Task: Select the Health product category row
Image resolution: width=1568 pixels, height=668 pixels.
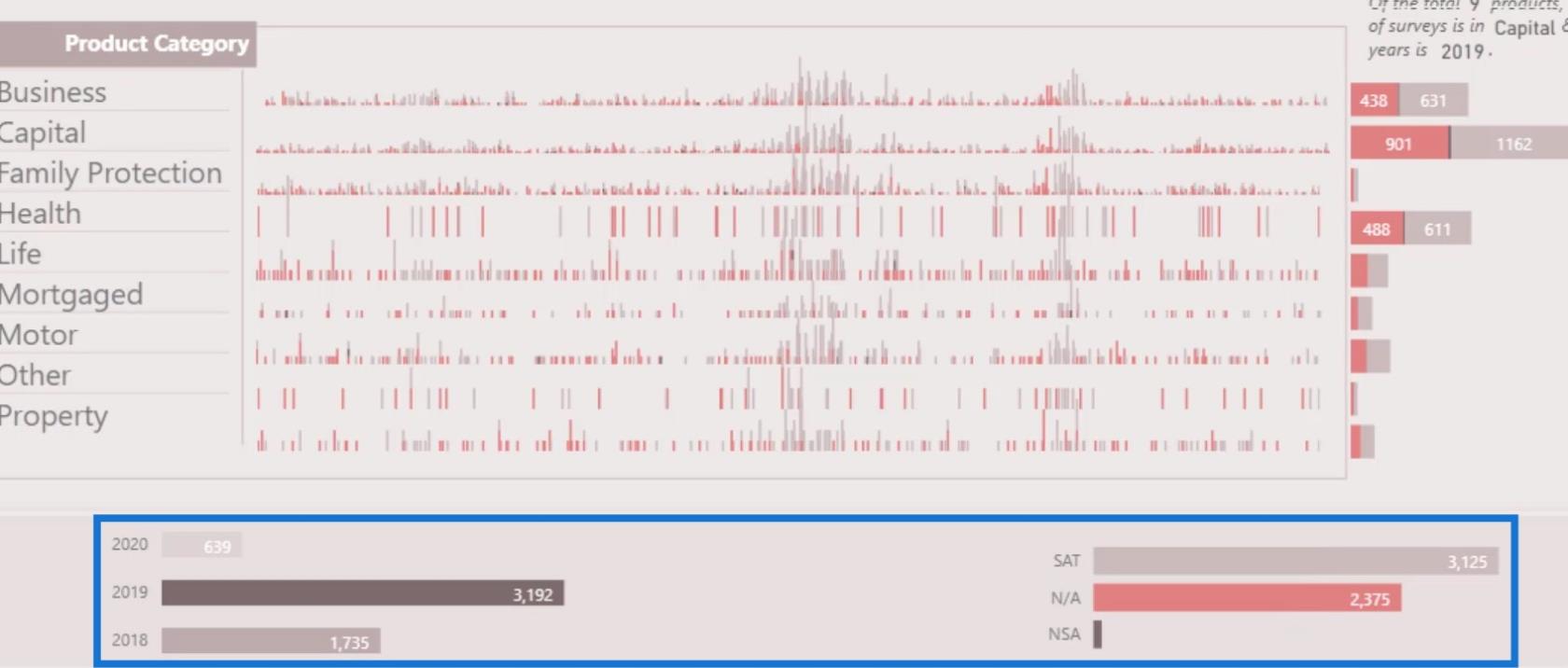Action: point(112,213)
